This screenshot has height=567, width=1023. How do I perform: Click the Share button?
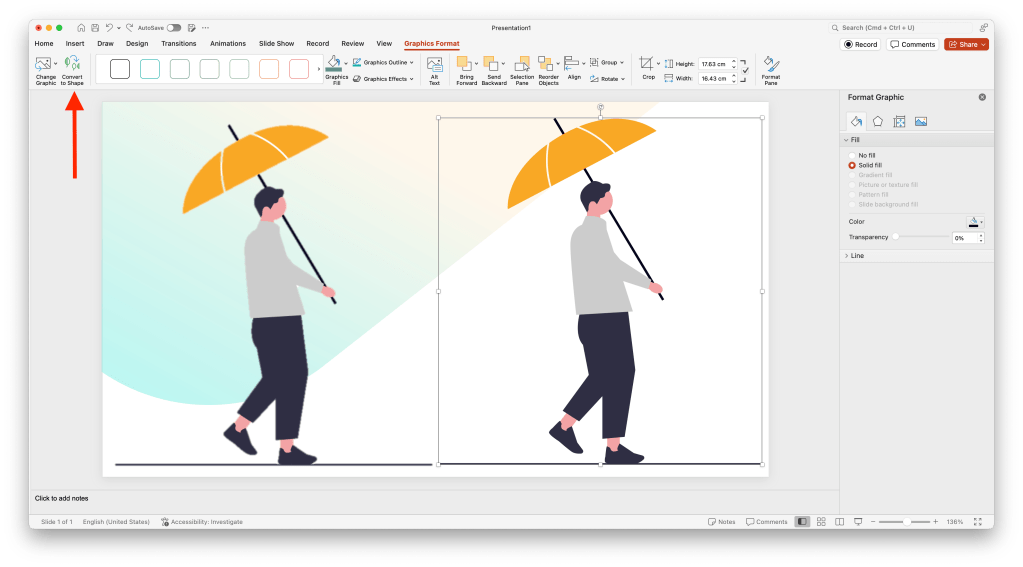pos(966,44)
